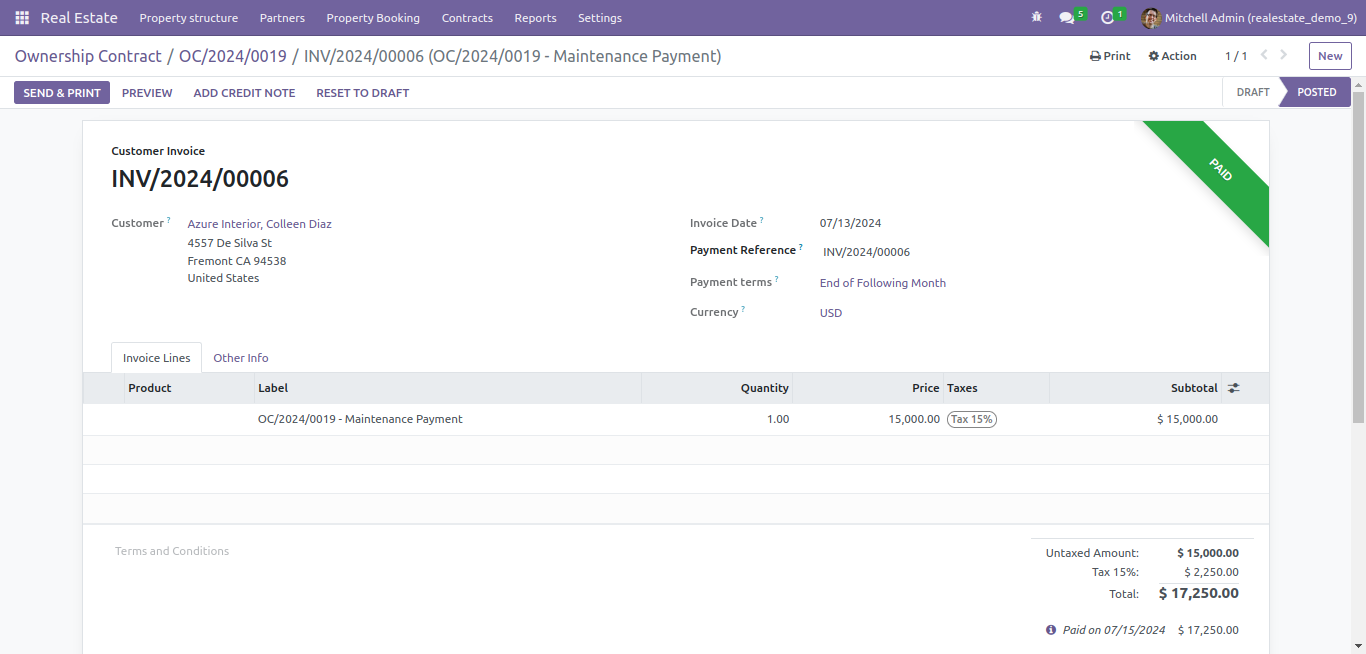
Task: Click the payment info circle icon
Action: 1051,630
